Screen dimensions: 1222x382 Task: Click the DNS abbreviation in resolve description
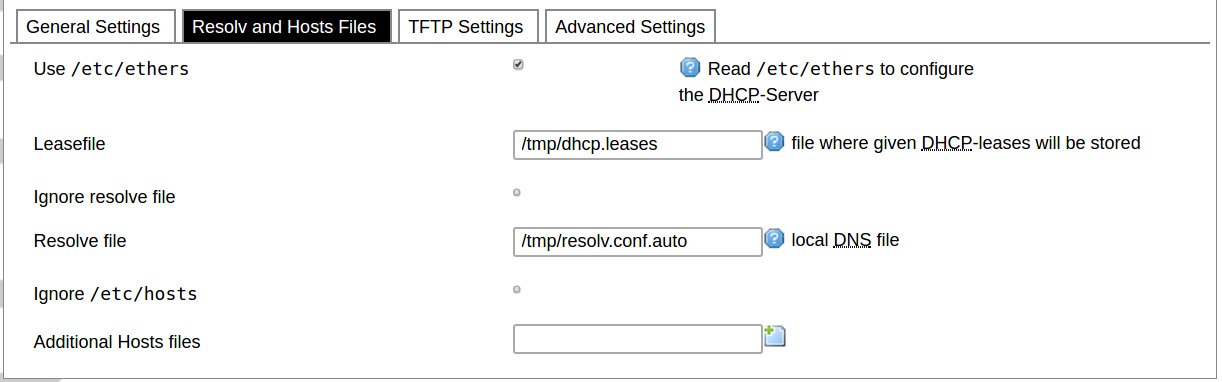pyautogui.click(x=853, y=240)
